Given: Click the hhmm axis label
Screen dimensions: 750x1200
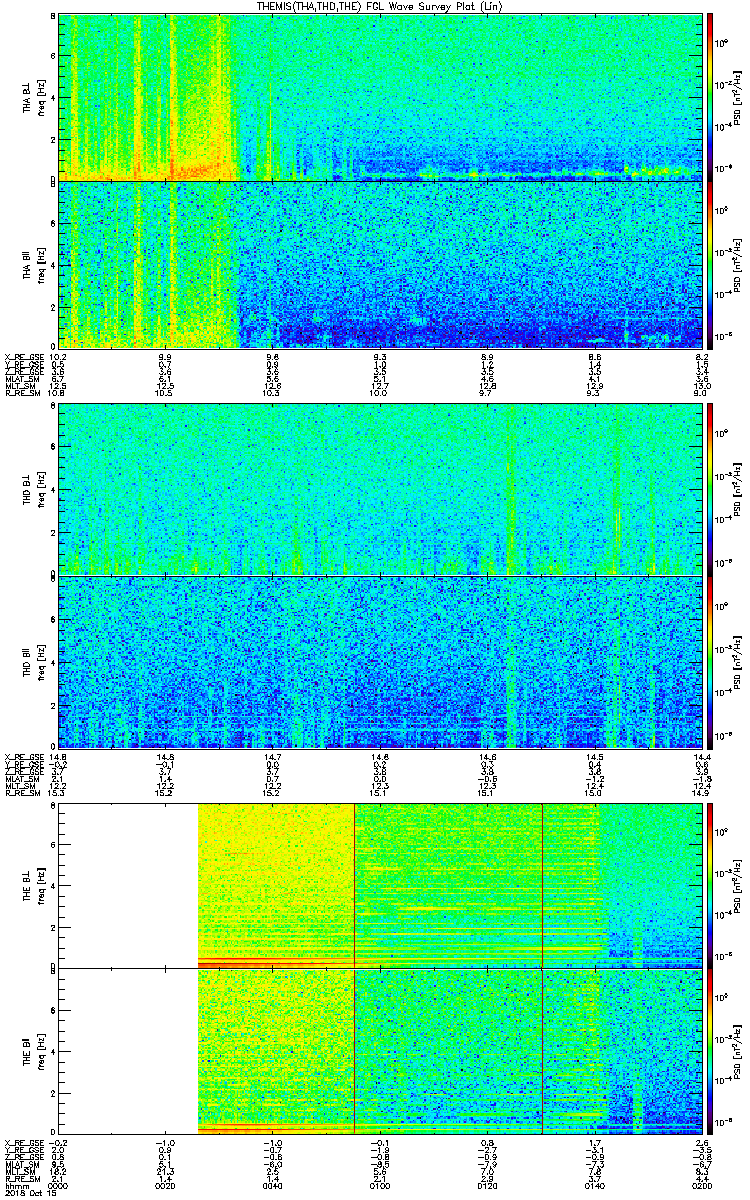Looking at the screenshot, I should tap(15, 1187).
